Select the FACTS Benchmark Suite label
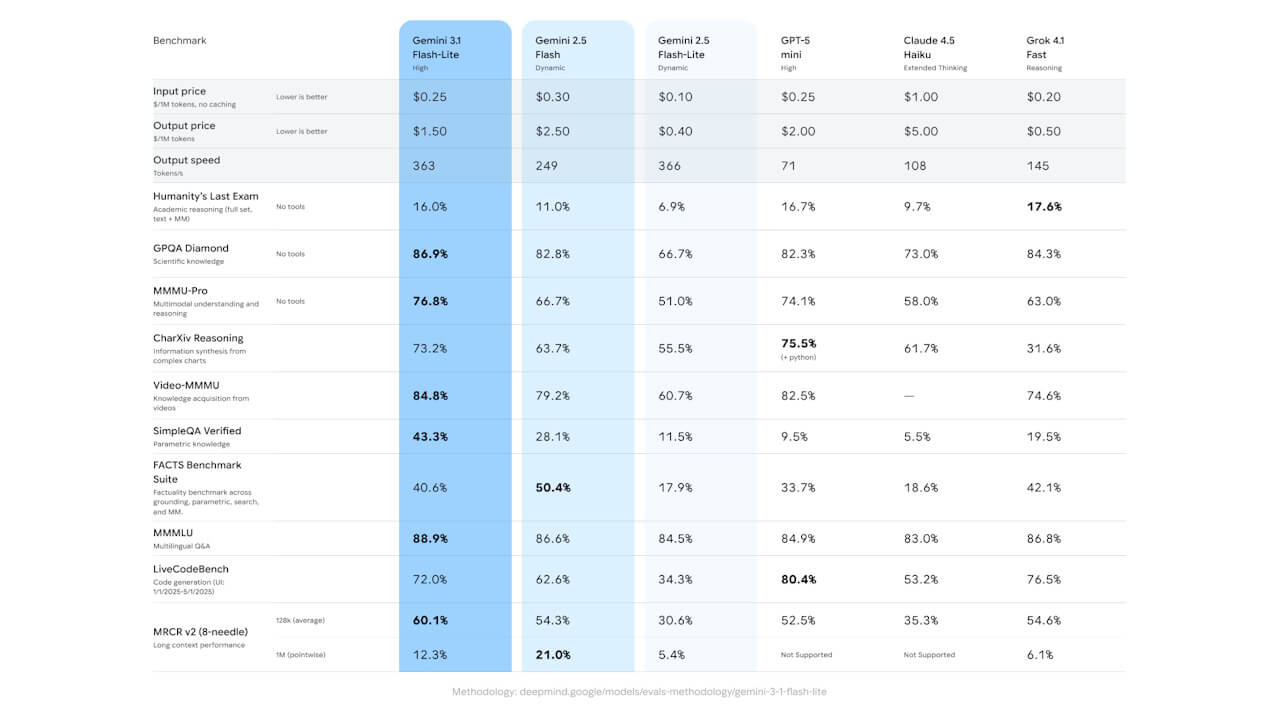This screenshot has height=720, width=1280. [x=197, y=472]
